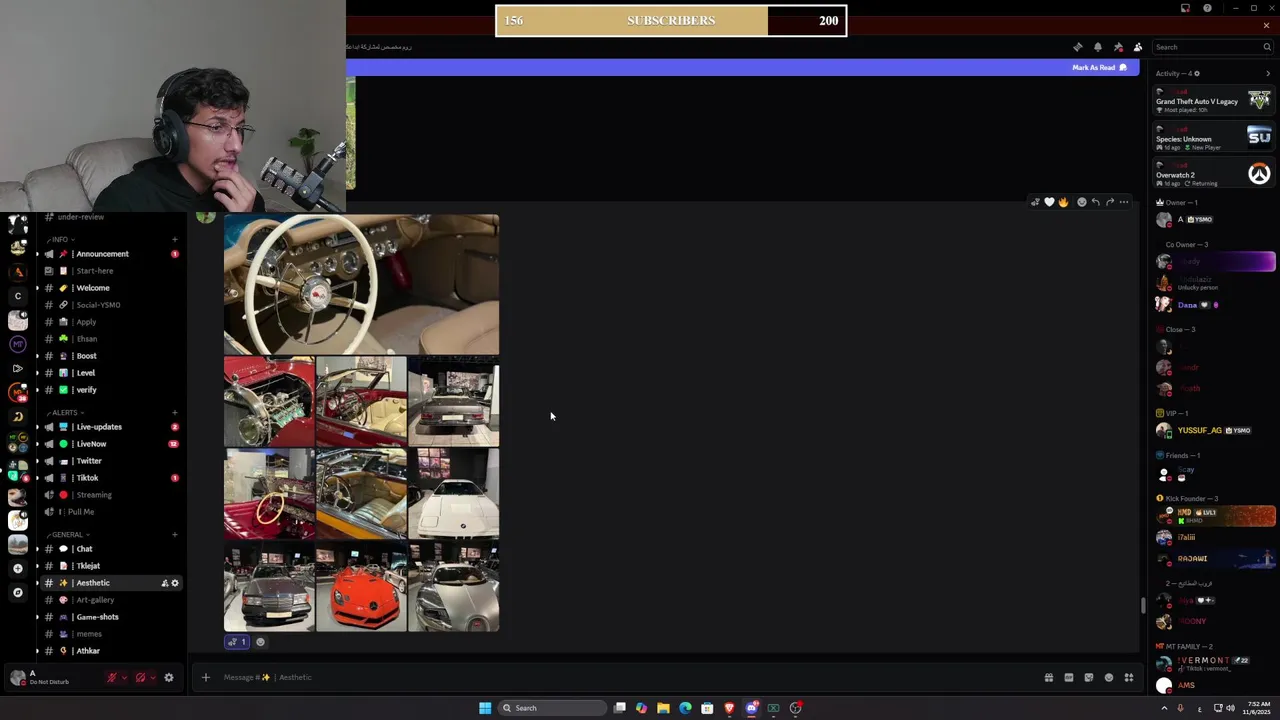The height and width of the screenshot is (720, 1280).
Task: Toggle microphone mute in user panel
Action: click(112, 677)
